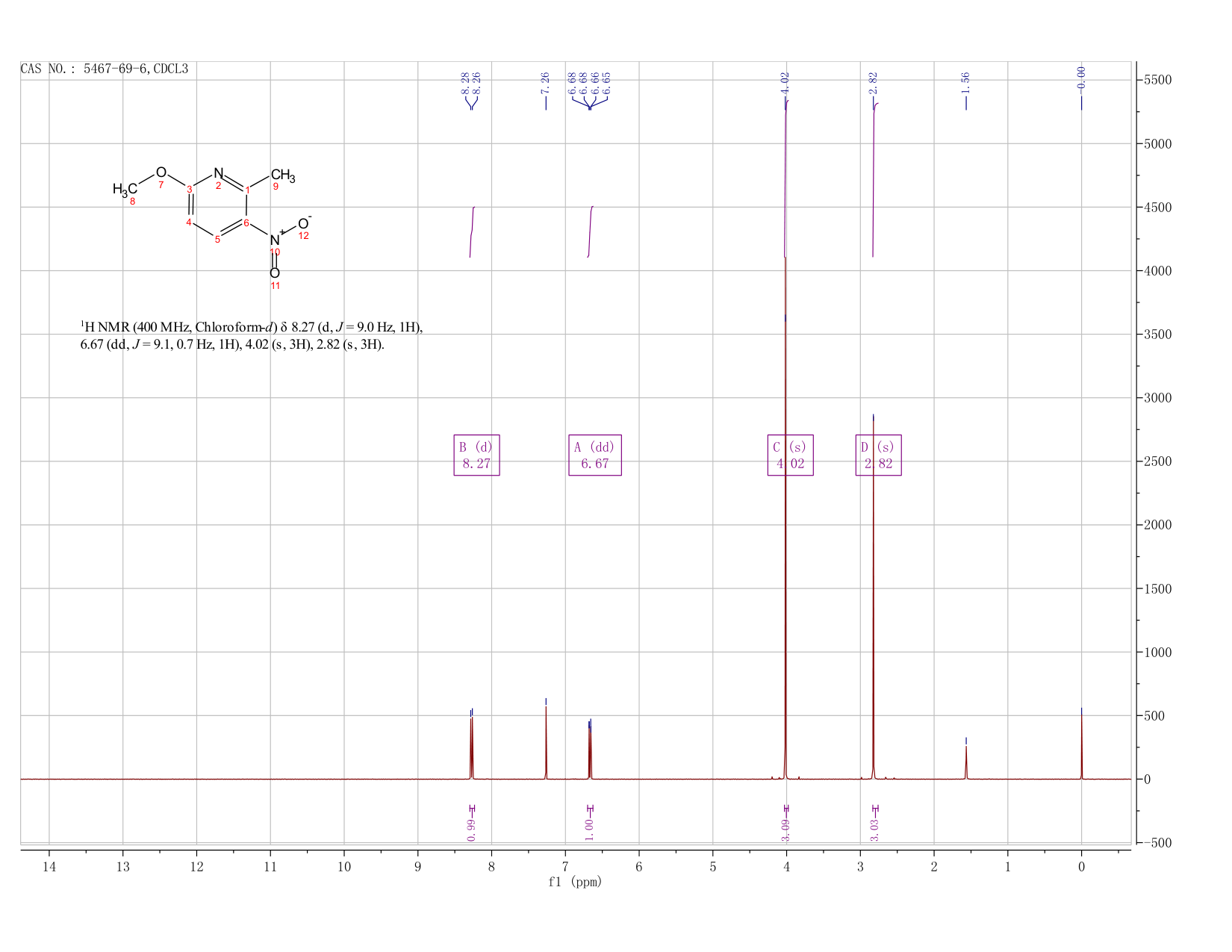Click the ring nitrogen atom labeled 2
This screenshot has width=1232, height=952.
(x=218, y=173)
